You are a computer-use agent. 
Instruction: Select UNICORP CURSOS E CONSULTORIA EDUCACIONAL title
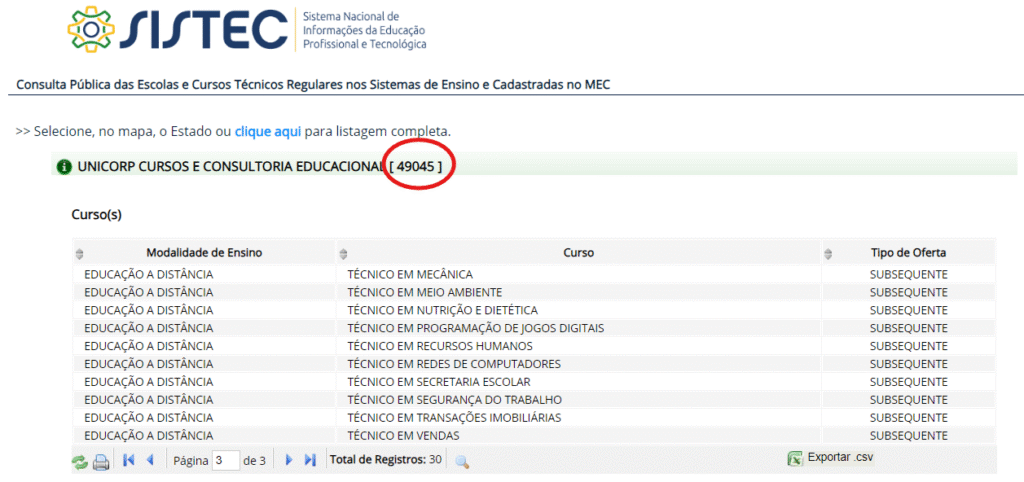231,167
